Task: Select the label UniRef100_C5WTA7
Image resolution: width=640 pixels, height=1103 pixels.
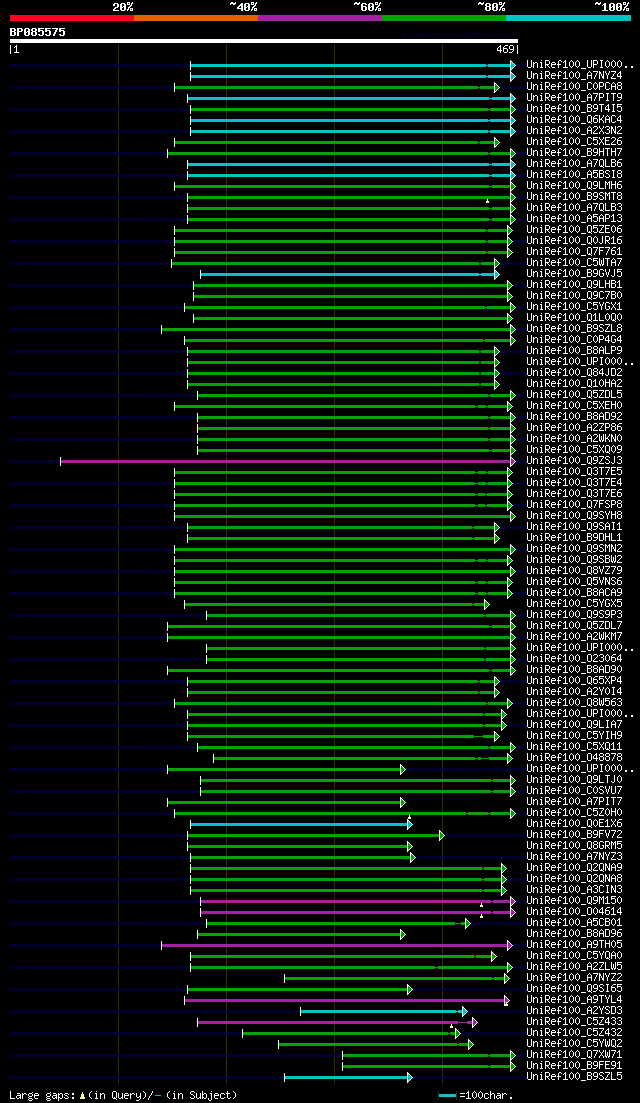Action: (575, 263)
